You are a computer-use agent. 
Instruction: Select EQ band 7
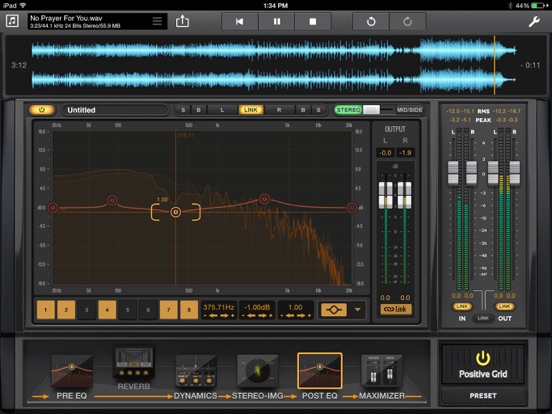click(169, 310)
